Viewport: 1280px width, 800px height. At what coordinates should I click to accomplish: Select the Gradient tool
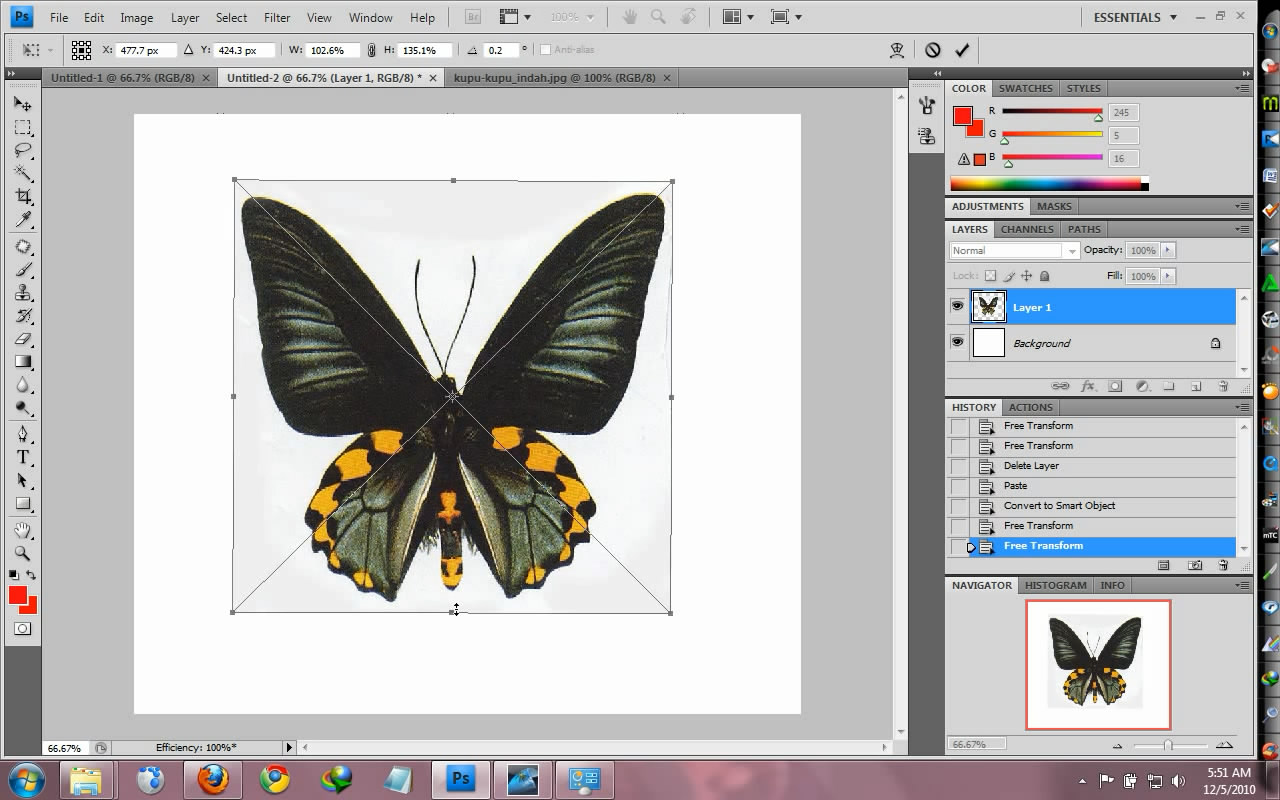point(22,362)
